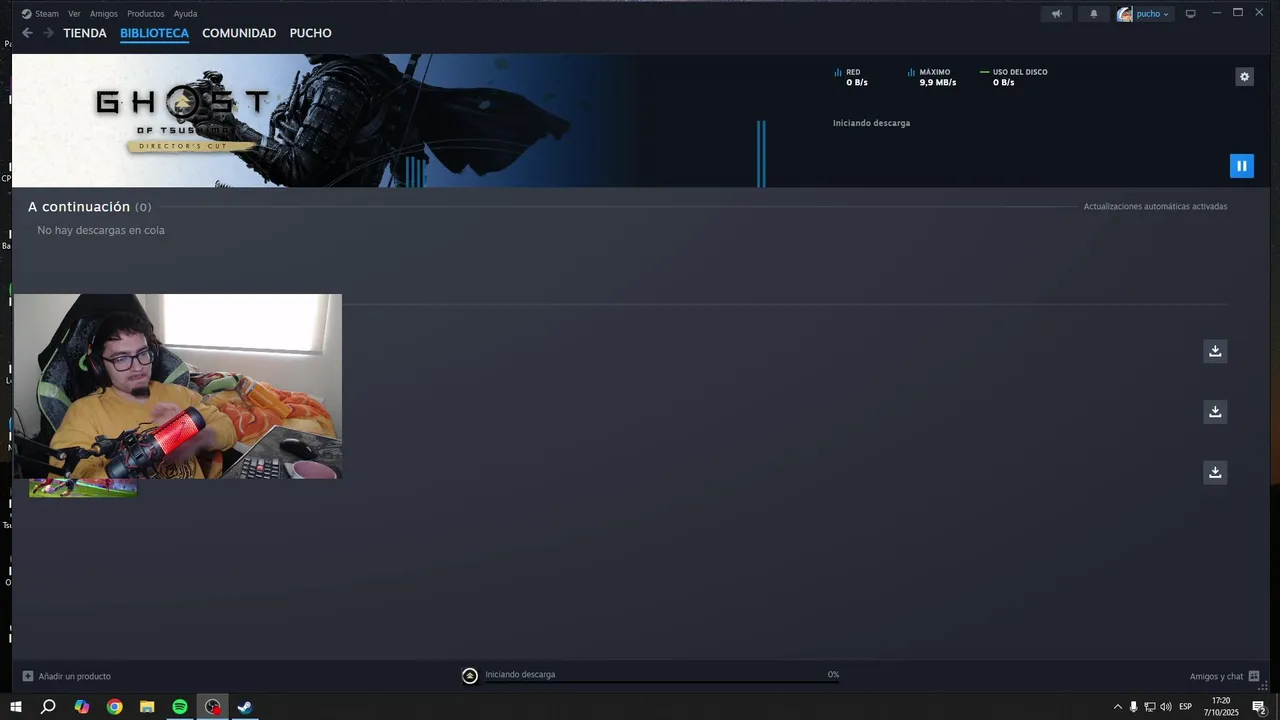Click 'Actualizaciones automáticas activadas' text
1280x720 pixels.
[1155, 207]
